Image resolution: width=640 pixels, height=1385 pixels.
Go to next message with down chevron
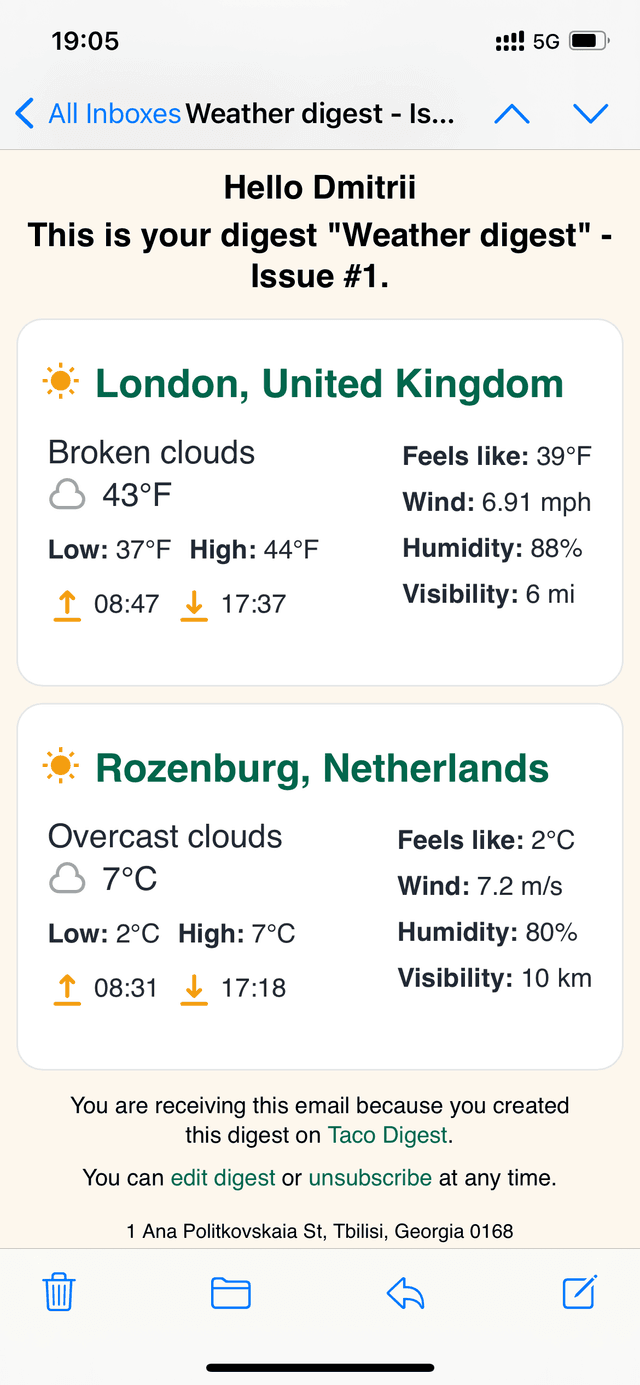click(591, 113)
